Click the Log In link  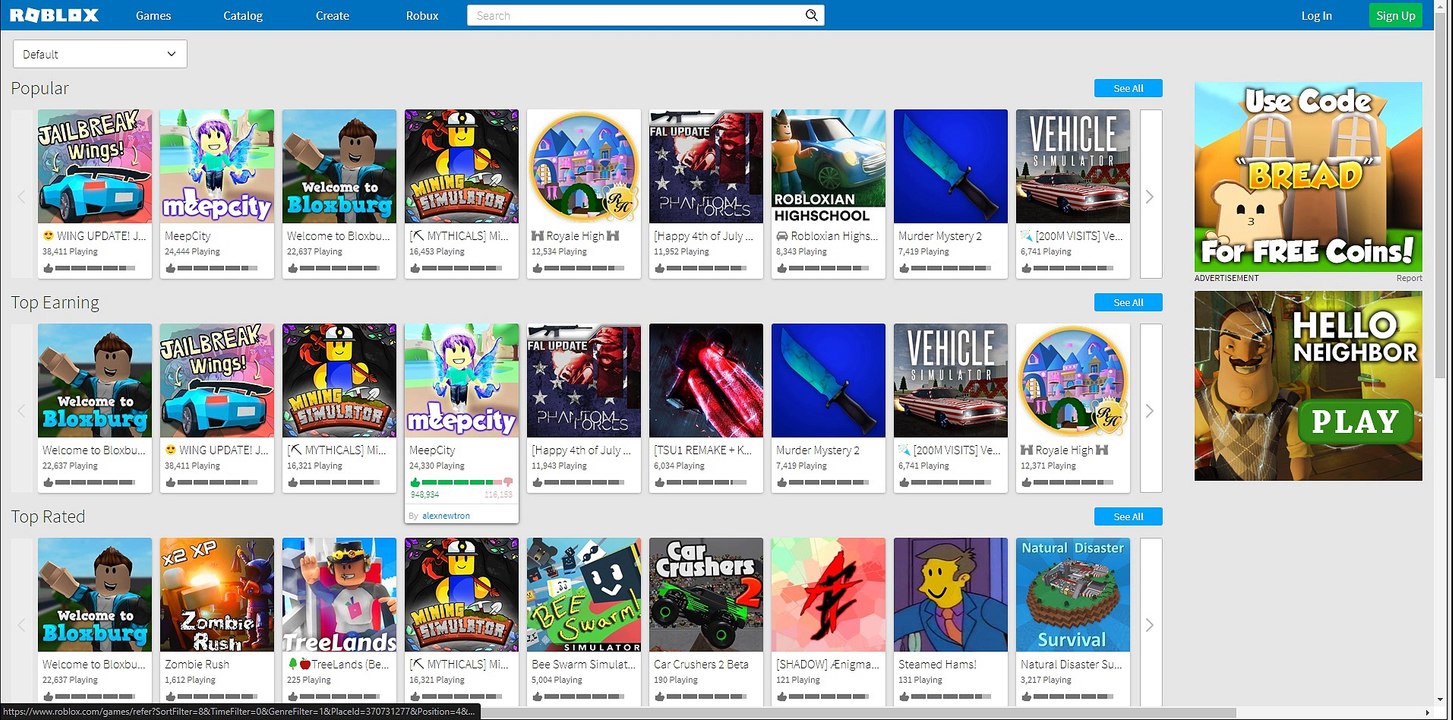pos(1316,15)
